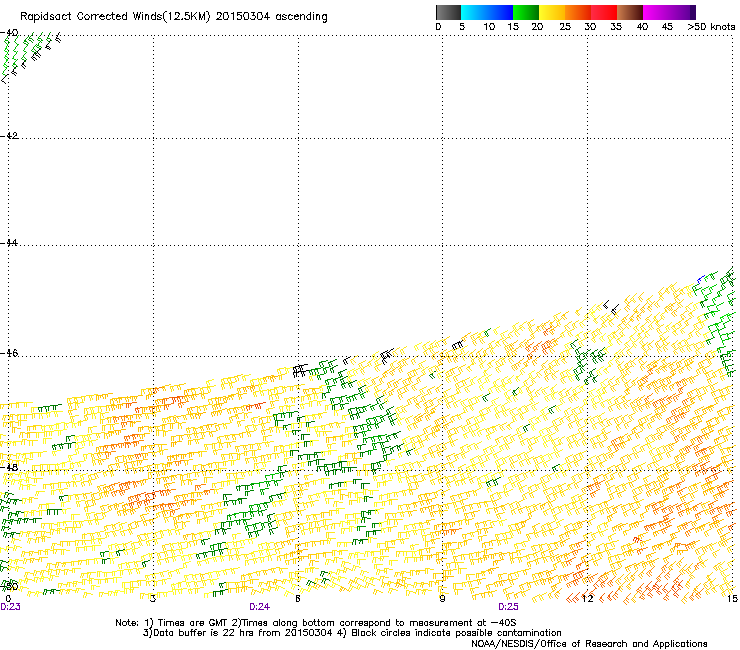The image size is (740, 650).
Task: Click the '-46' latitude axis label
Action: click(x=9, y=353)
